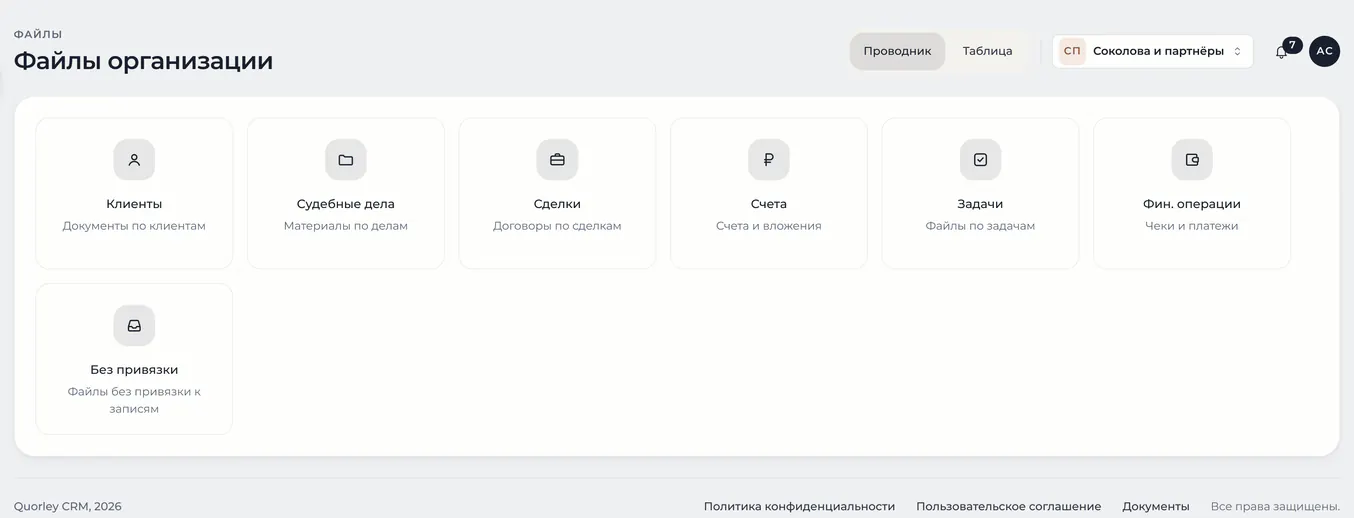Switch to the Проводник view
Image resolution: width=1354 pixels, height=518 pixels.
click(897, 51)
